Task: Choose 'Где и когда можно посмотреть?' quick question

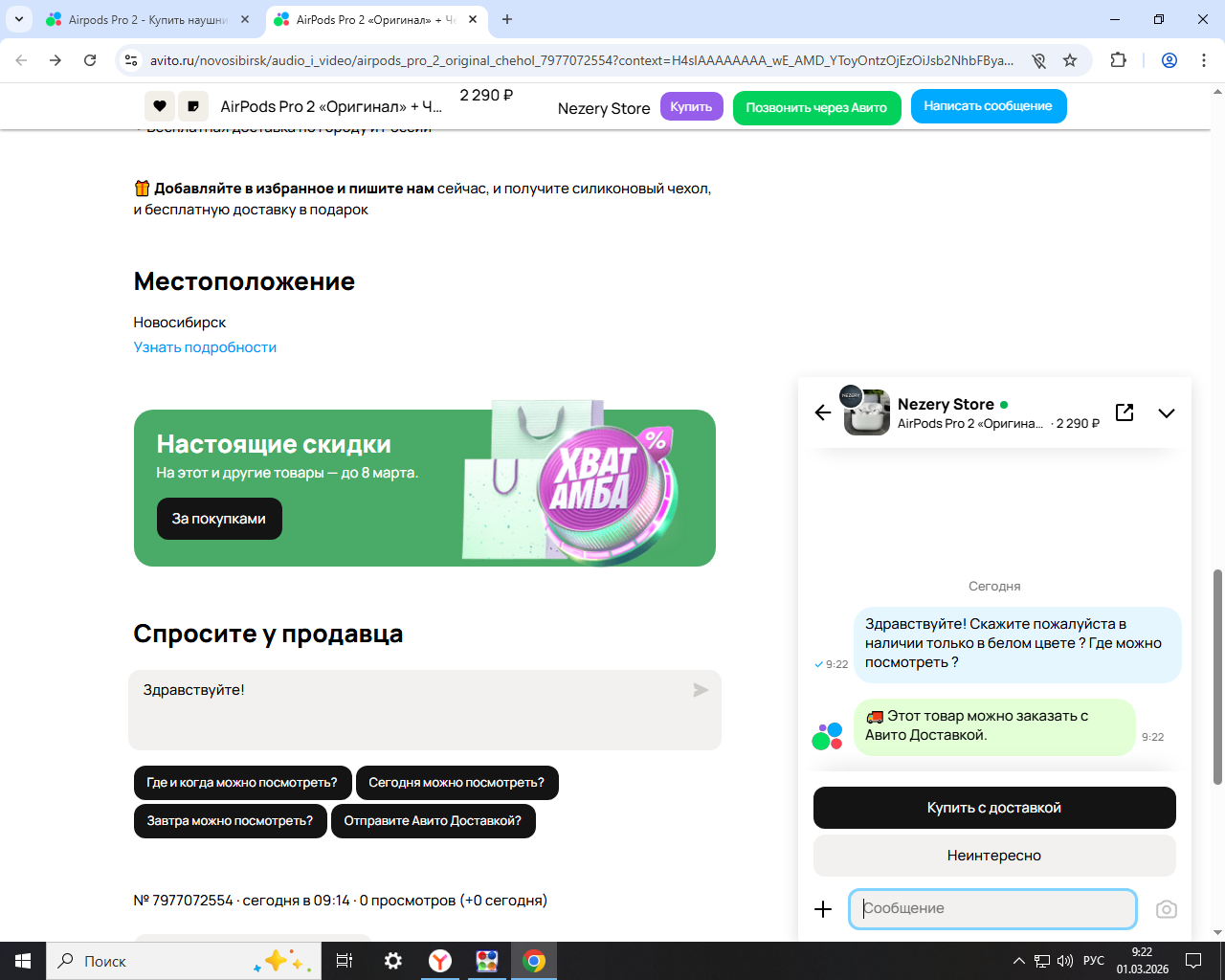Action: (x=242, y=783)
